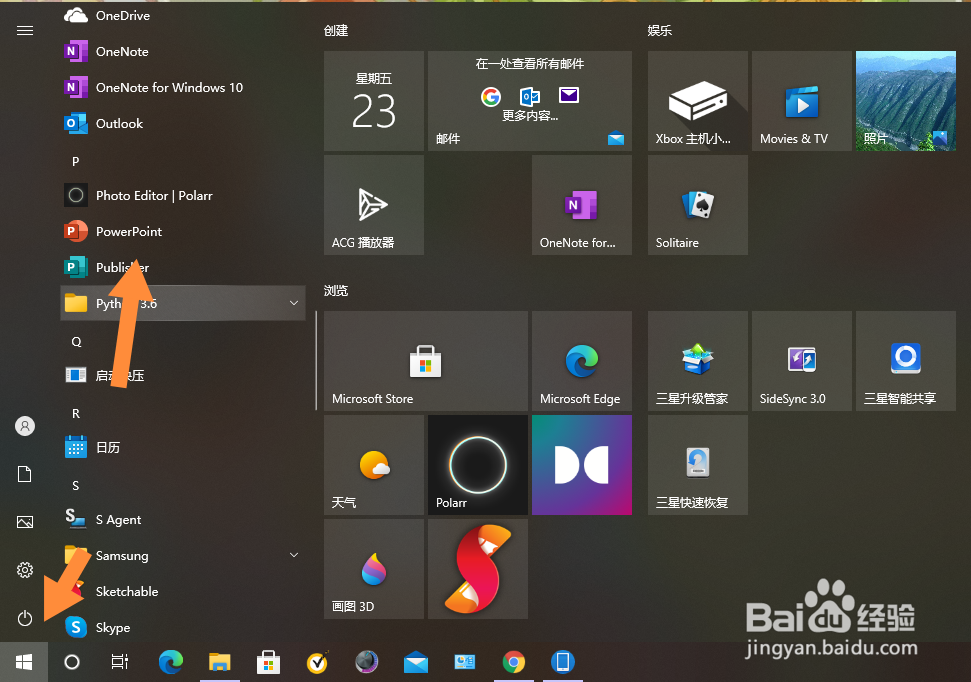Open the 三星快速恢复 tile
971x682 pixels.
pos(698,465)
